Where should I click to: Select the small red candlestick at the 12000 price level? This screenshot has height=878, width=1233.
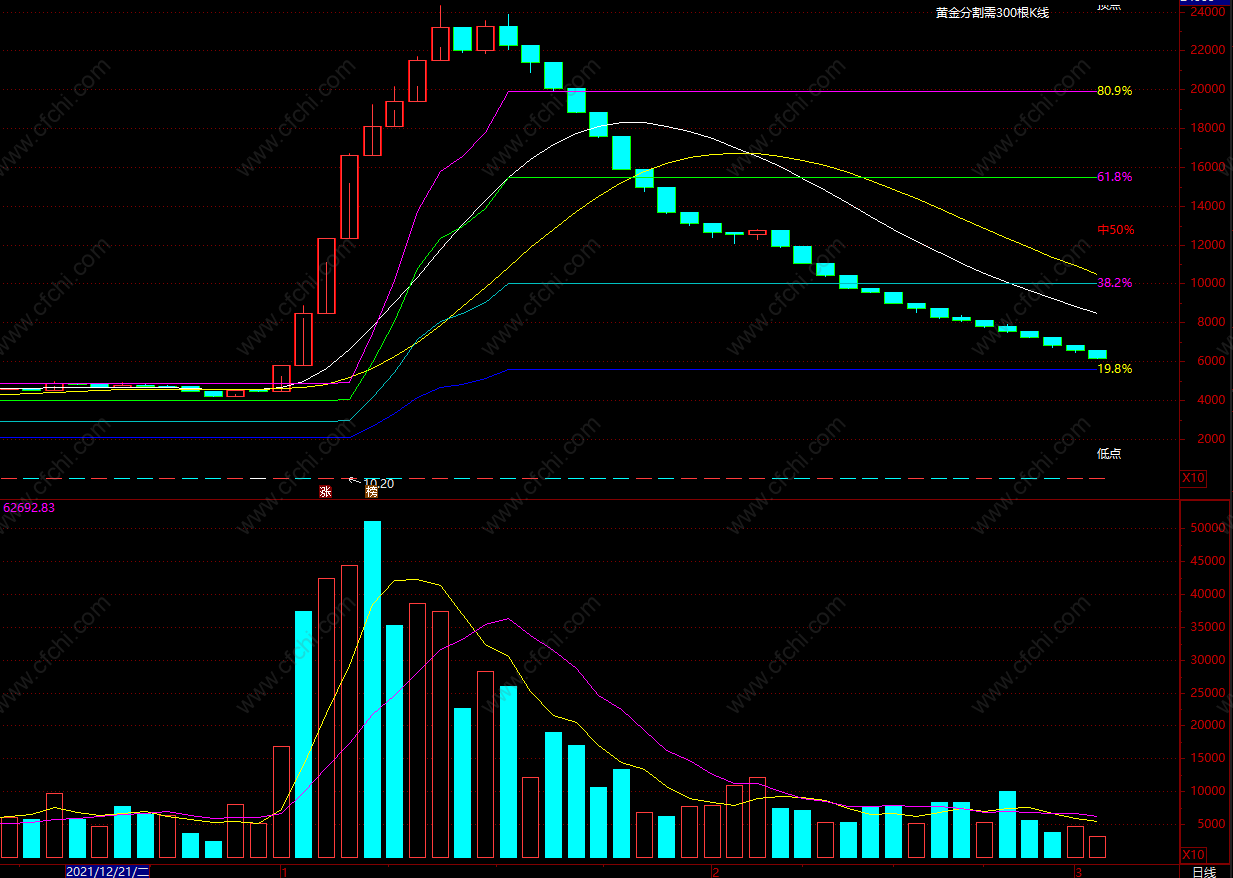(x=757, y=233)
